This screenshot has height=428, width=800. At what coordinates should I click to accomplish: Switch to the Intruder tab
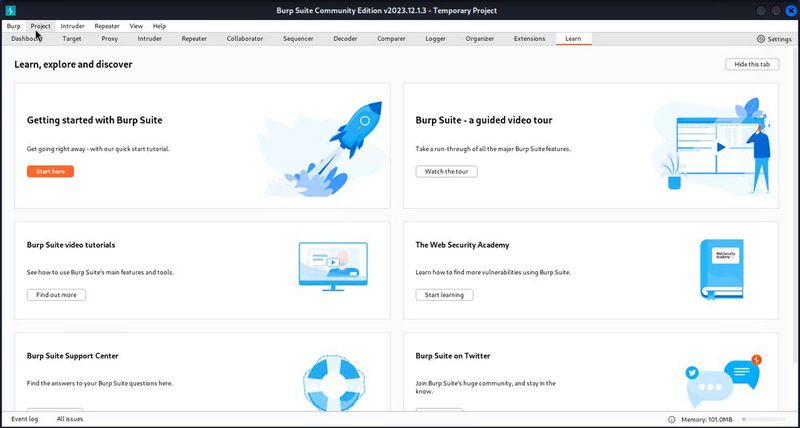tap(149, 39)
